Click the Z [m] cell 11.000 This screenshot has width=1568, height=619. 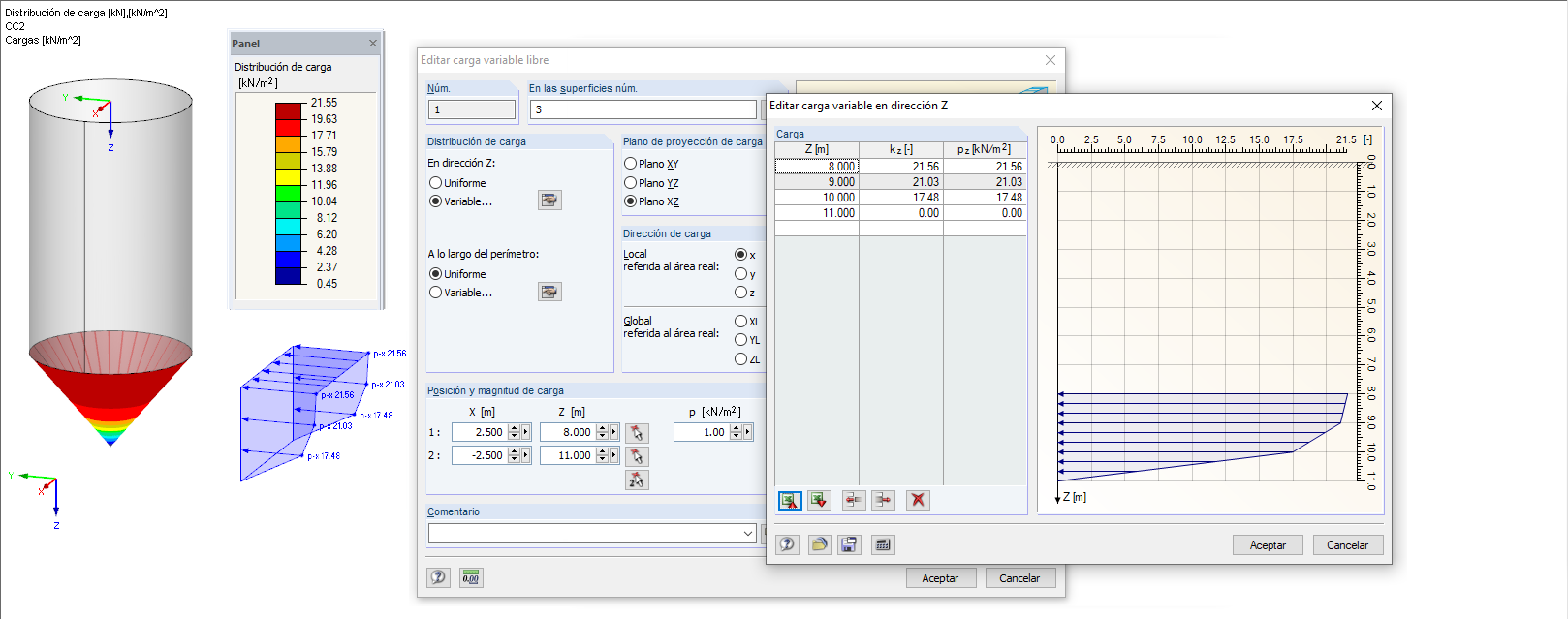click(x=817, y=213)
